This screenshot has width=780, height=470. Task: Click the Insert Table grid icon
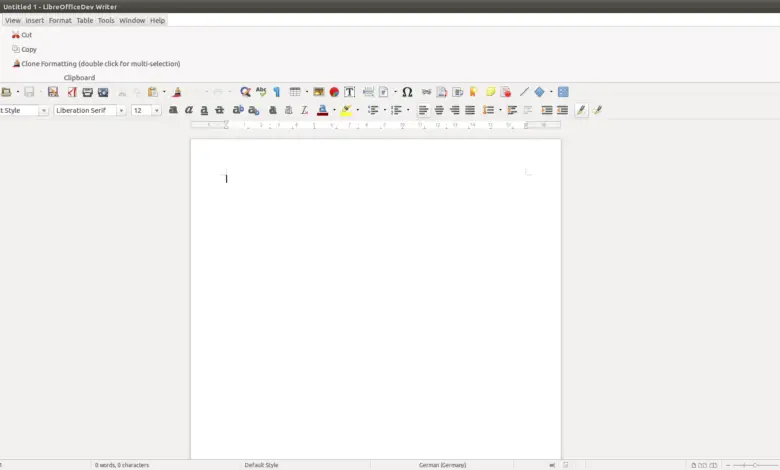[295, 92]
